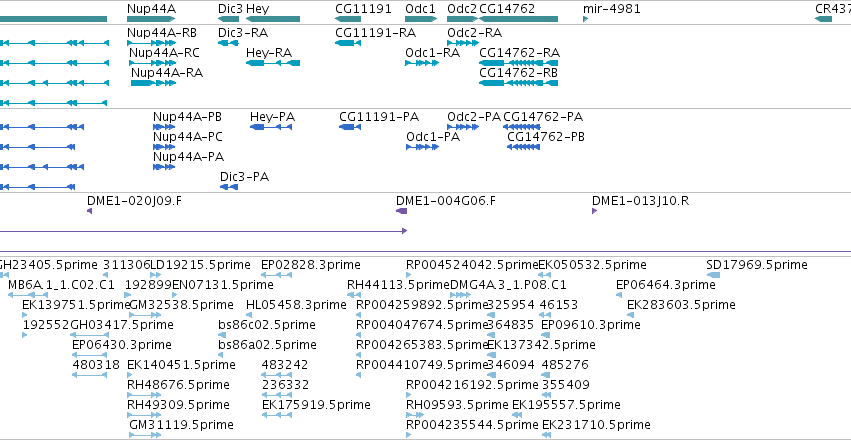The image size is (851, 440).
Task: Select the SD17969.5prime EST feature
Action: 713,275
